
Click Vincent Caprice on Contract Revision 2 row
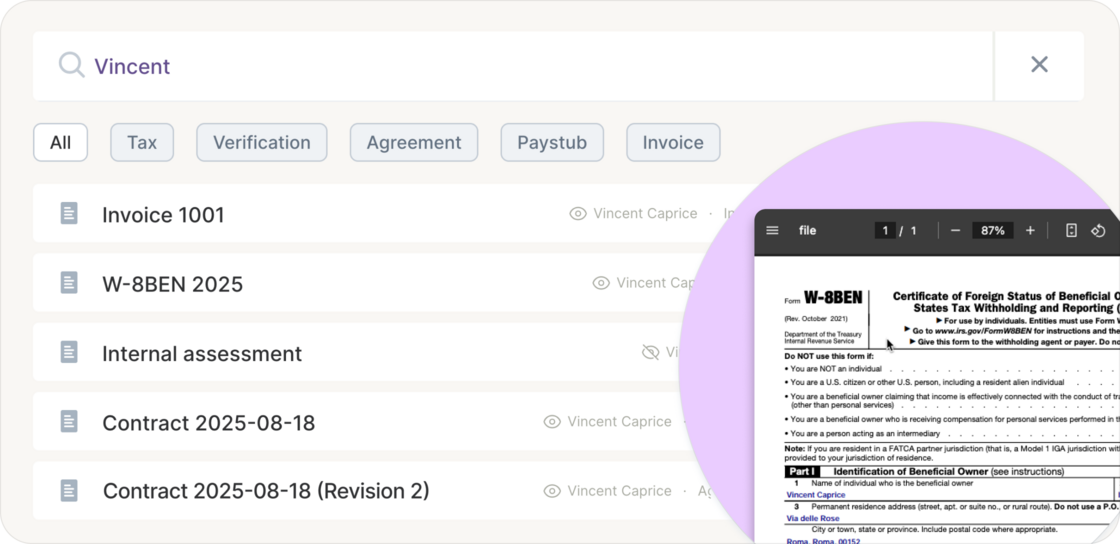[x=619, y=490]
